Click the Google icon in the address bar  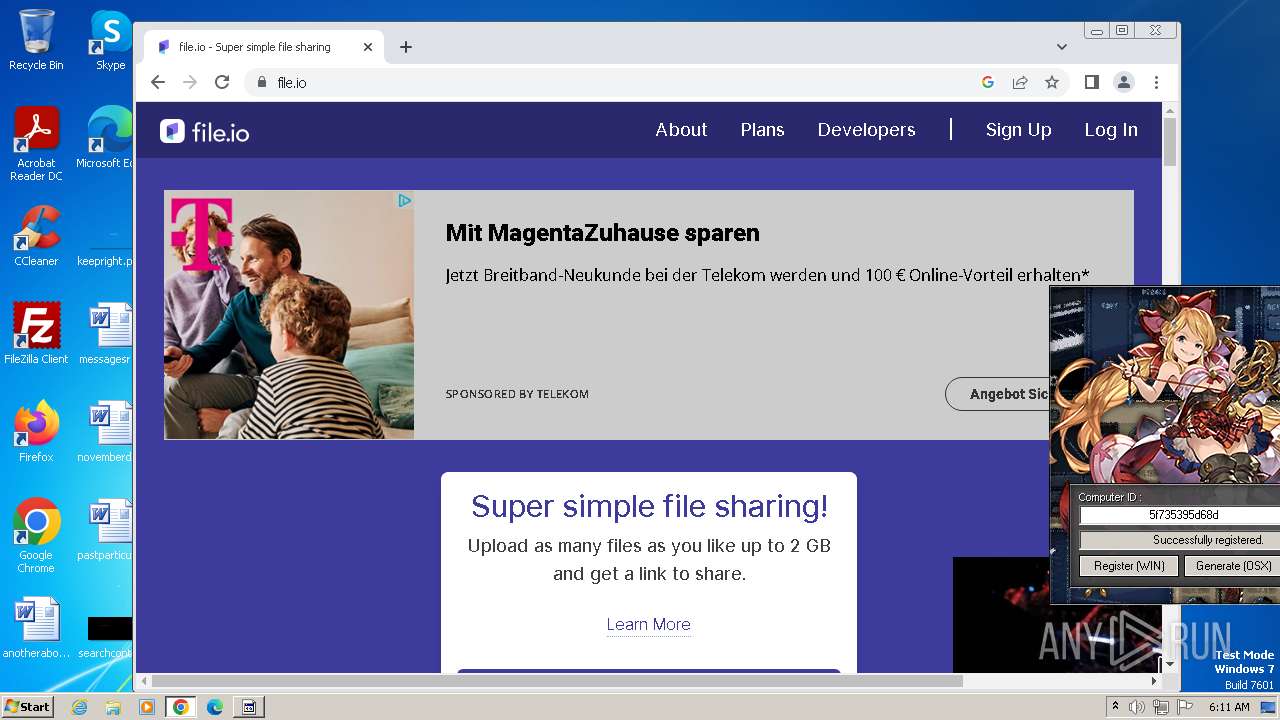click(x=988, y=82)
